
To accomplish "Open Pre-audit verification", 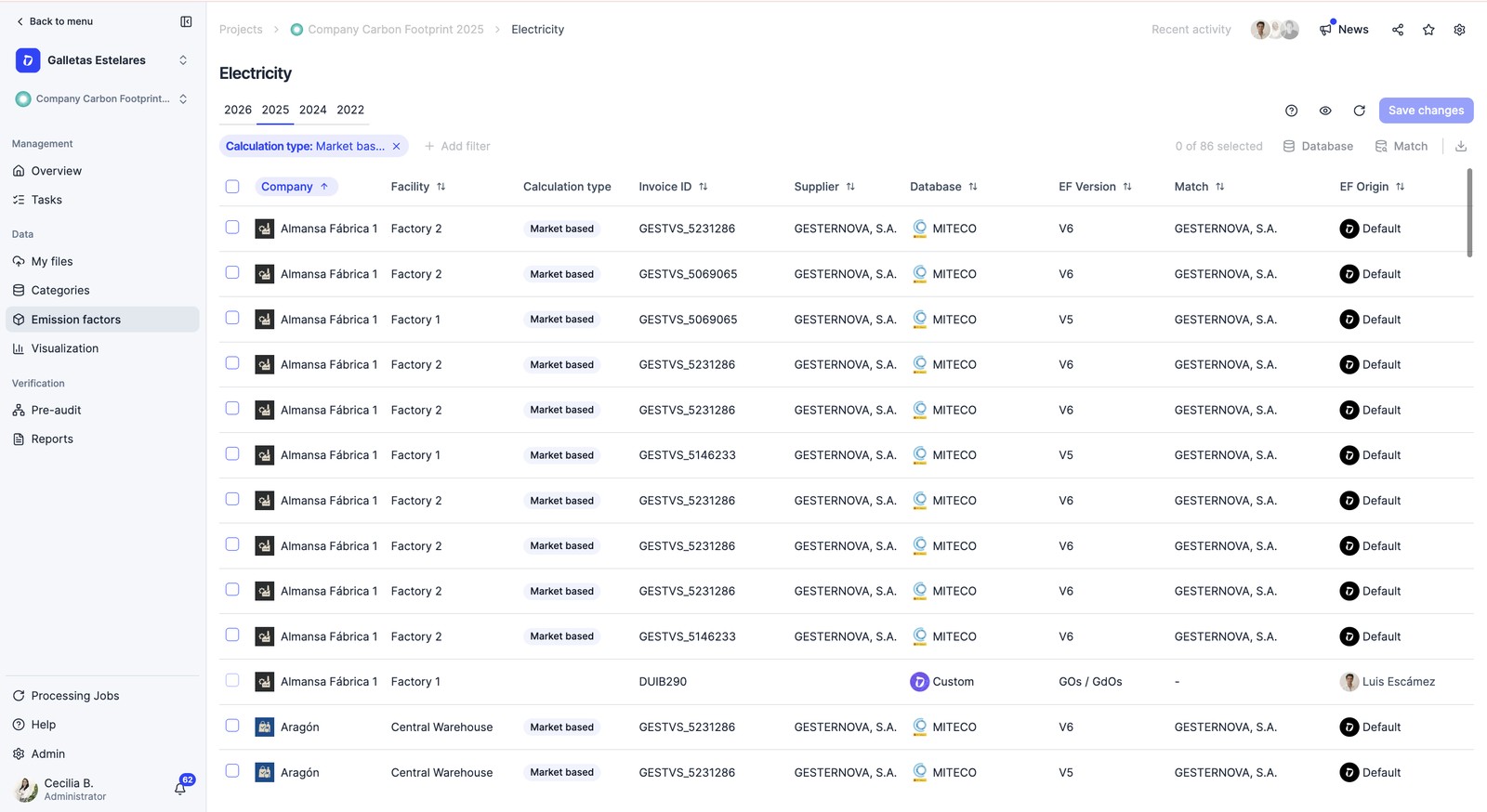I will coord(102,410).
